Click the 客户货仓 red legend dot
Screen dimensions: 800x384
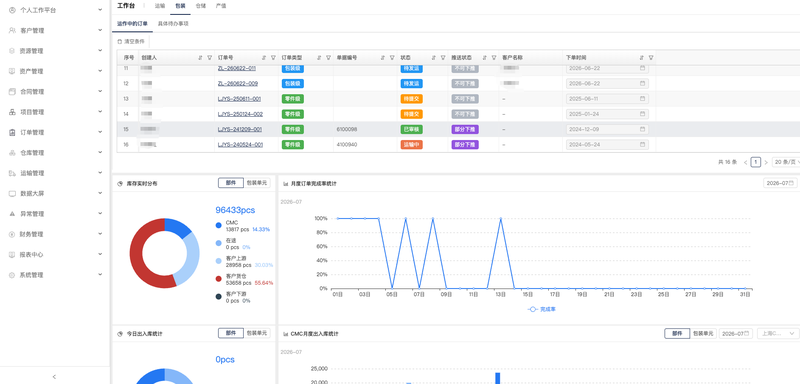click(219, 278)
